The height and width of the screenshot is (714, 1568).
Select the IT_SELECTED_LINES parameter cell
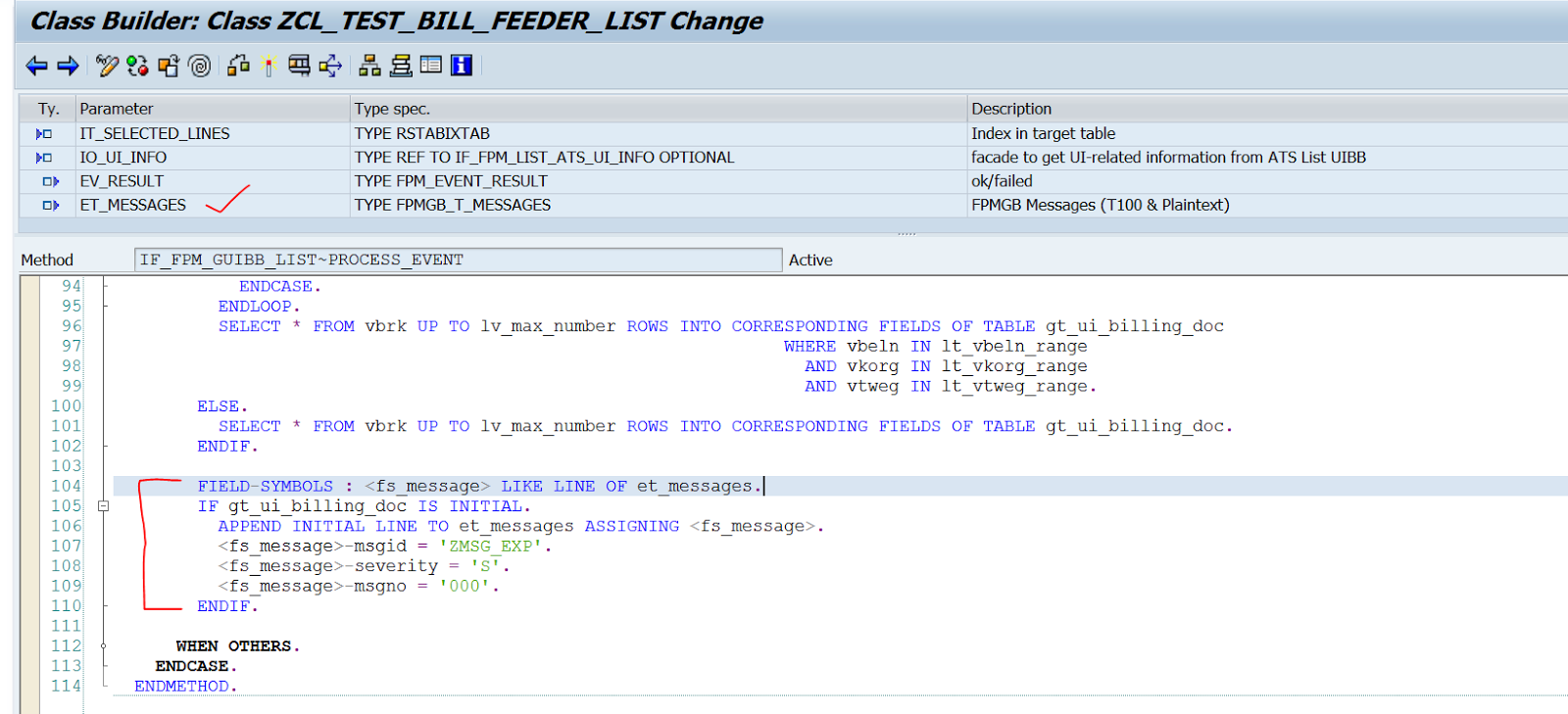(213, 133)
